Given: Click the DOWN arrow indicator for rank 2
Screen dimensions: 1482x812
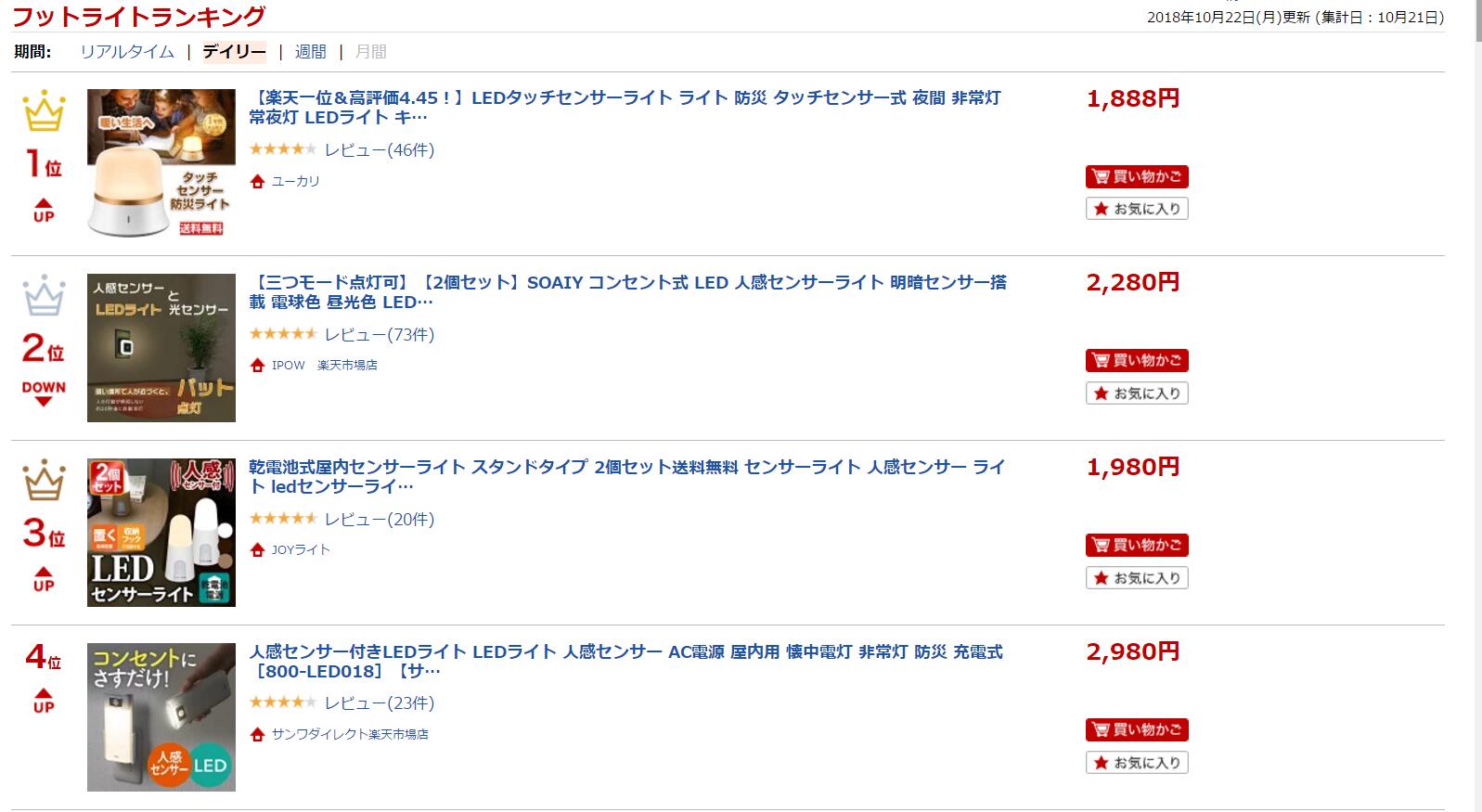Looking at the screenshot, I should pyautogui.click(x=44, y=393).
